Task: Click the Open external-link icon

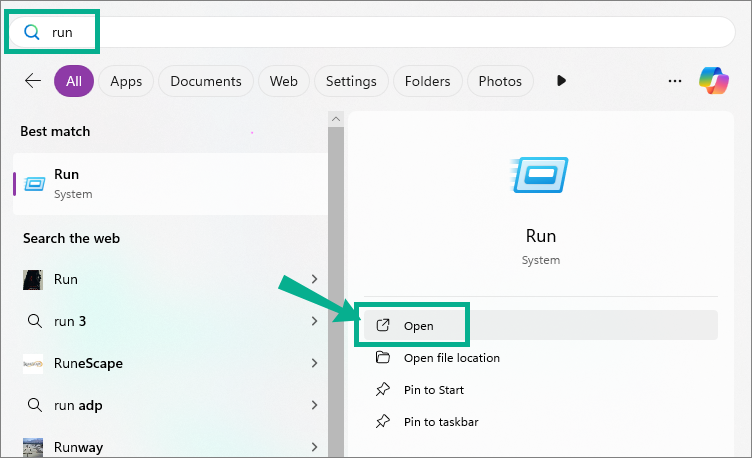Action: (383, 325)
